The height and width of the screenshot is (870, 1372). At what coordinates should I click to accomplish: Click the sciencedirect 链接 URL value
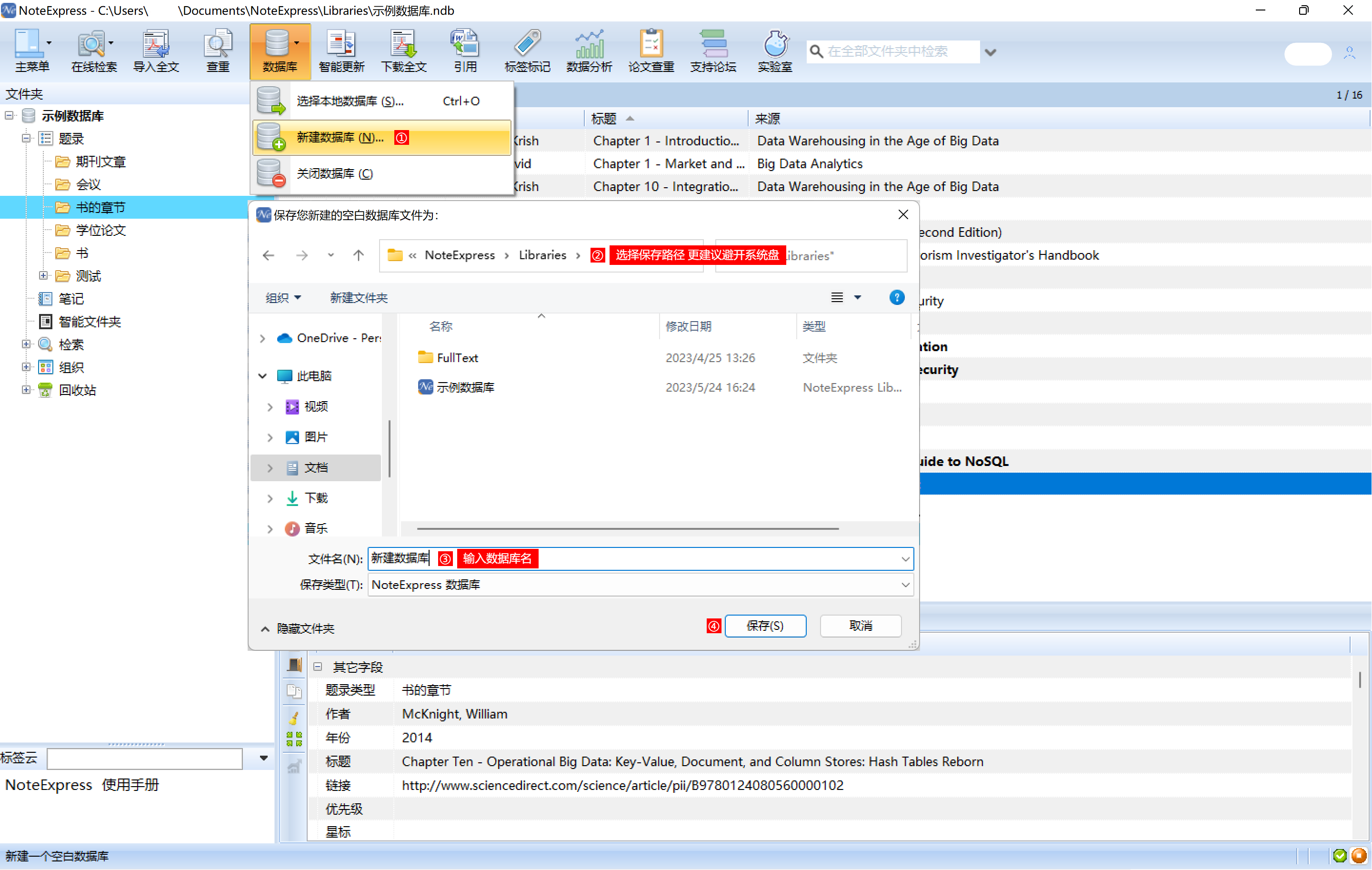(622, 786)
